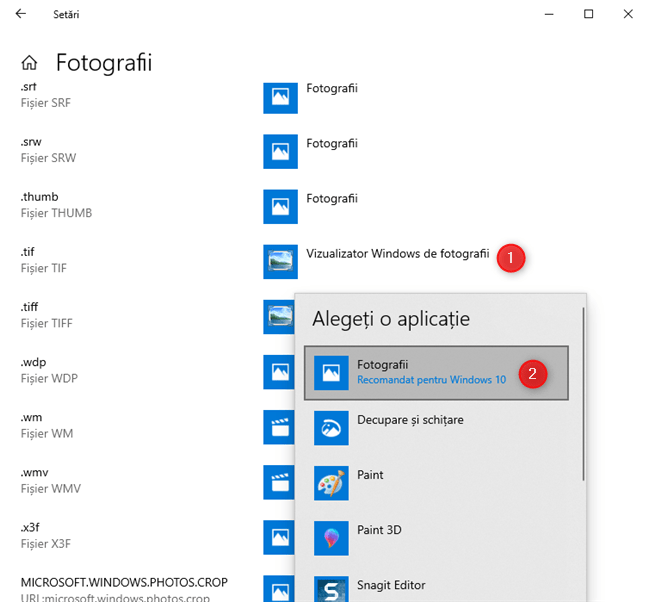Select Snagit Editor from the app list
This screenshot has height=602, width=648.
tap(436, 586)
